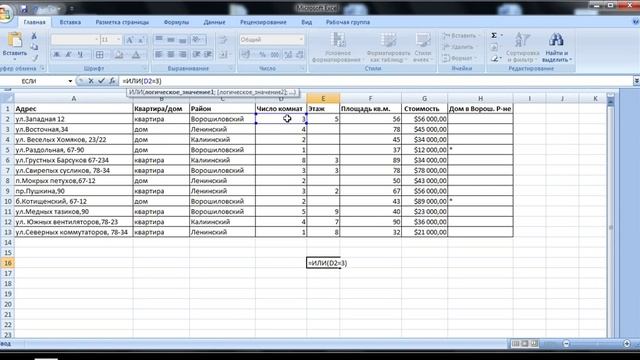The width and height of the screenshot is (640, 360).
Task: Click the Percent Style icon
Action: (x=262, y=54)
